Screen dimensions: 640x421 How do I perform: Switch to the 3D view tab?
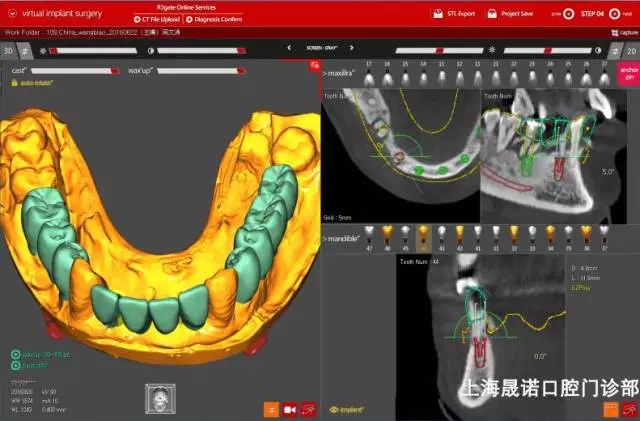(8, 50)
